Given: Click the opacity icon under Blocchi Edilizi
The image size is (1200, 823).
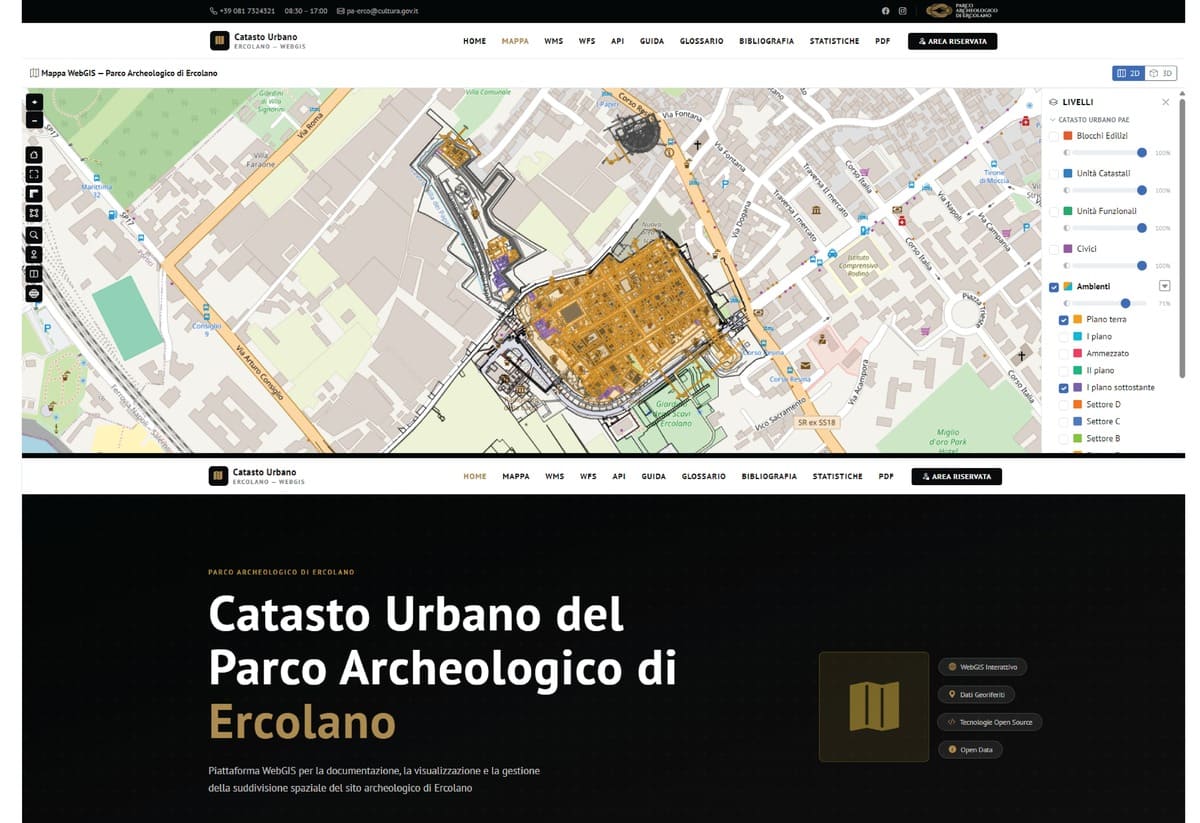Looking at the screenshot, I should click(1066, 152).
